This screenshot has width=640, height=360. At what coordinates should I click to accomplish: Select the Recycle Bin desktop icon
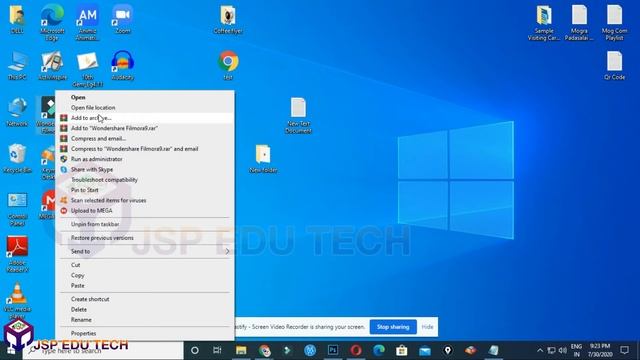tap(17, 159)
